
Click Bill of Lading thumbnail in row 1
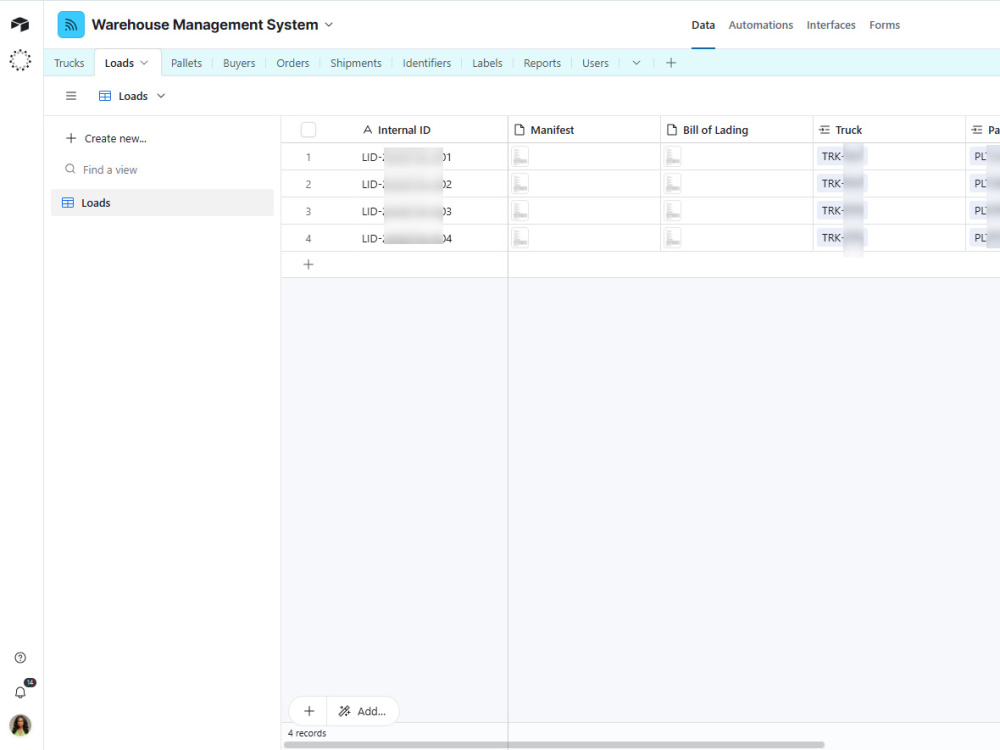point(673,156)
